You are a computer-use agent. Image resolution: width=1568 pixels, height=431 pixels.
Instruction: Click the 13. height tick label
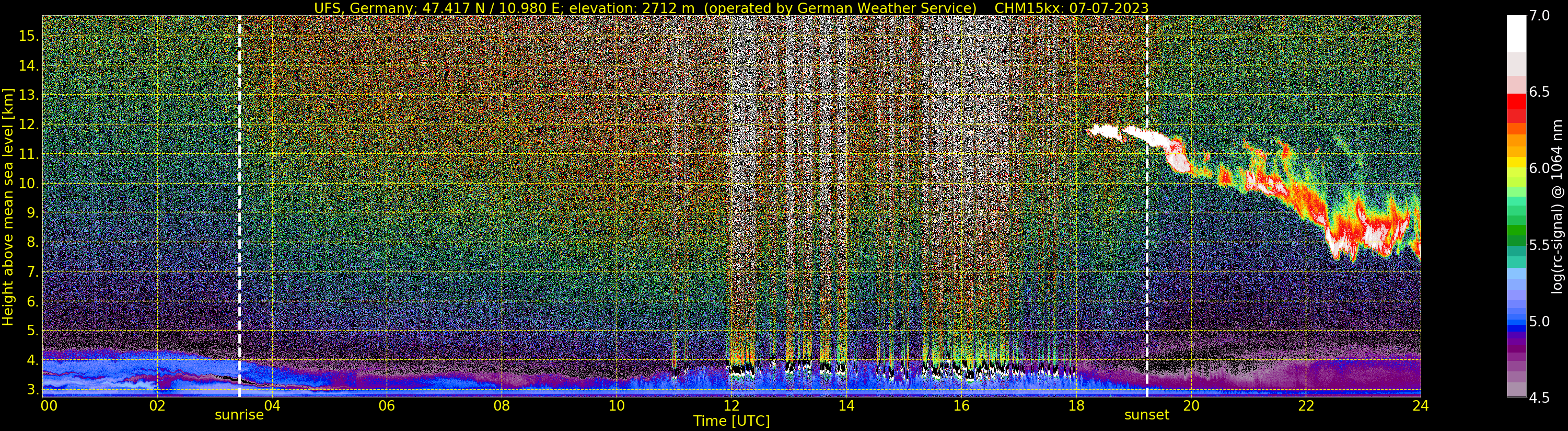point(29,95)
